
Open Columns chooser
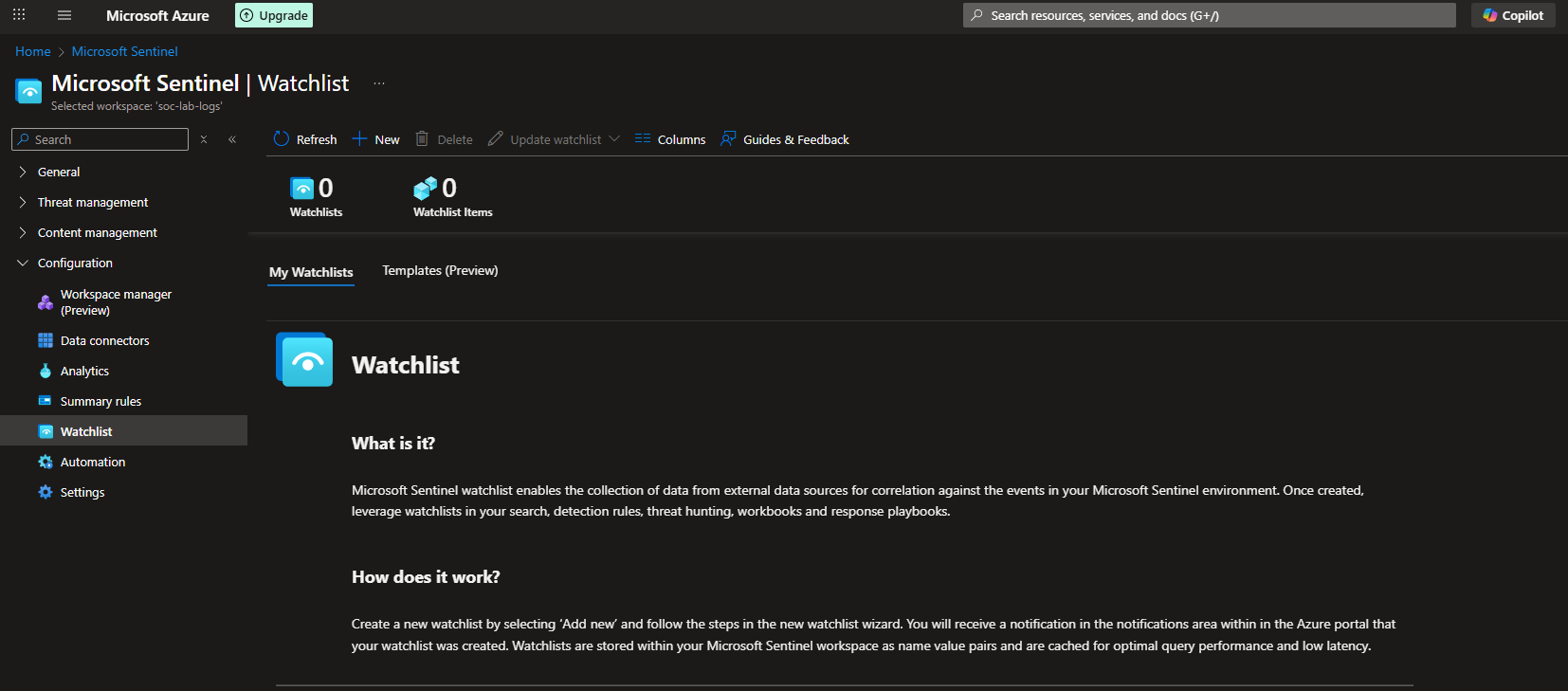[x=670, y=139]
